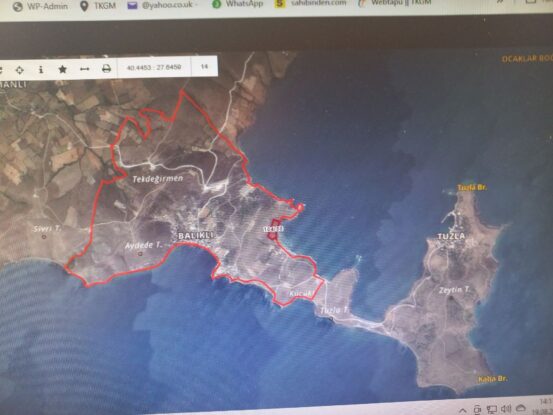The image size is (553, 415).
Task: Expand hidden system tray icons chevron
Action: [462, 411]
